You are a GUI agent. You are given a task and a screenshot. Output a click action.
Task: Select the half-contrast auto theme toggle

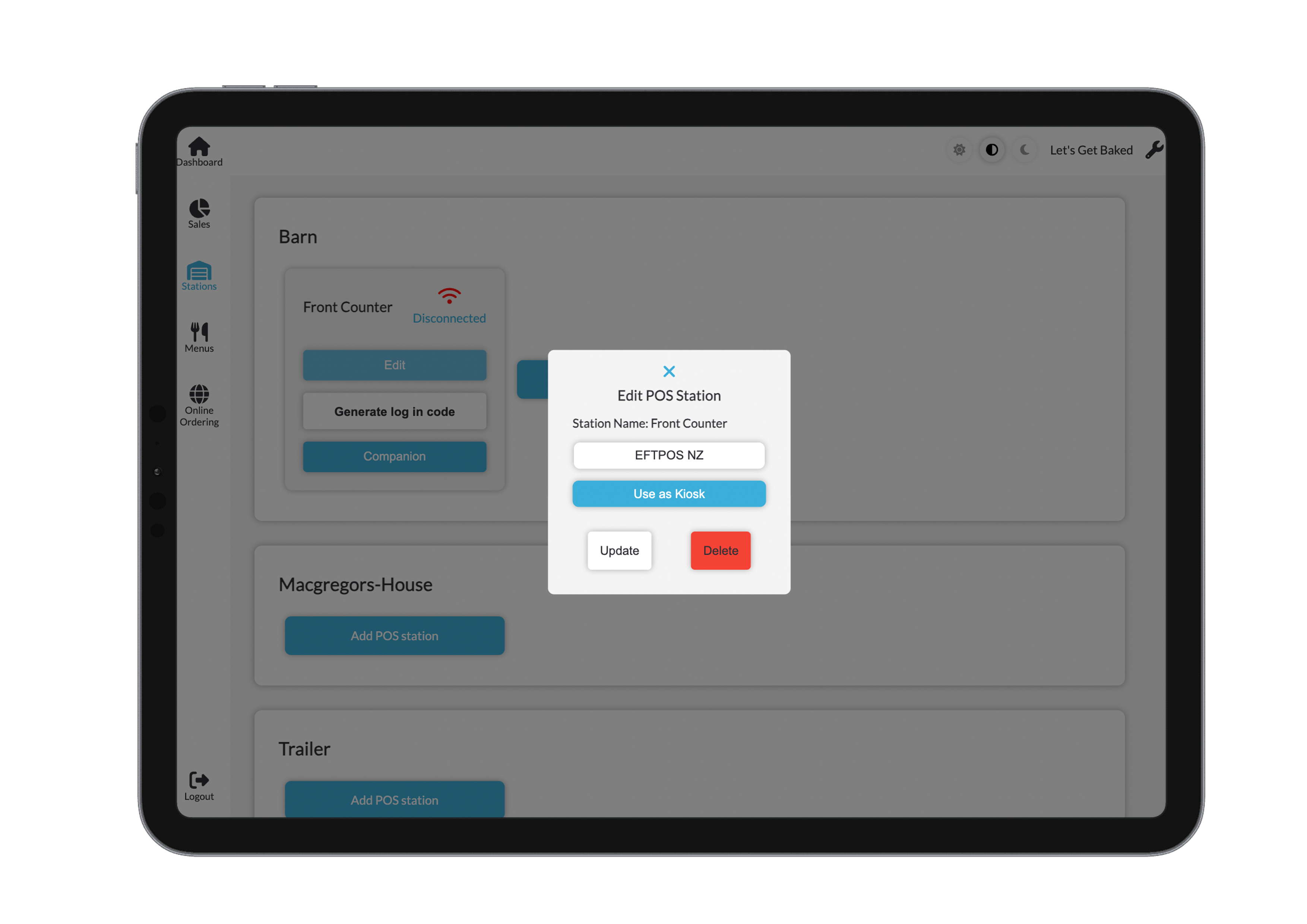point(992,150)
